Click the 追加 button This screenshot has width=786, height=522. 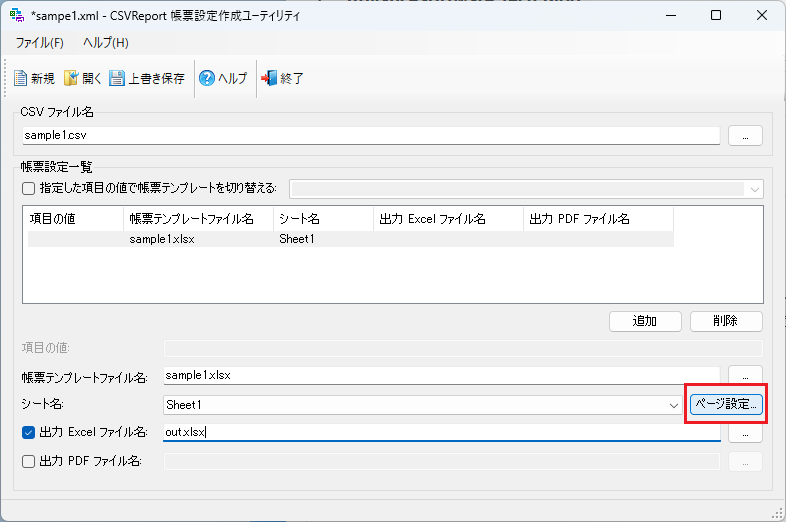point(645,321)
